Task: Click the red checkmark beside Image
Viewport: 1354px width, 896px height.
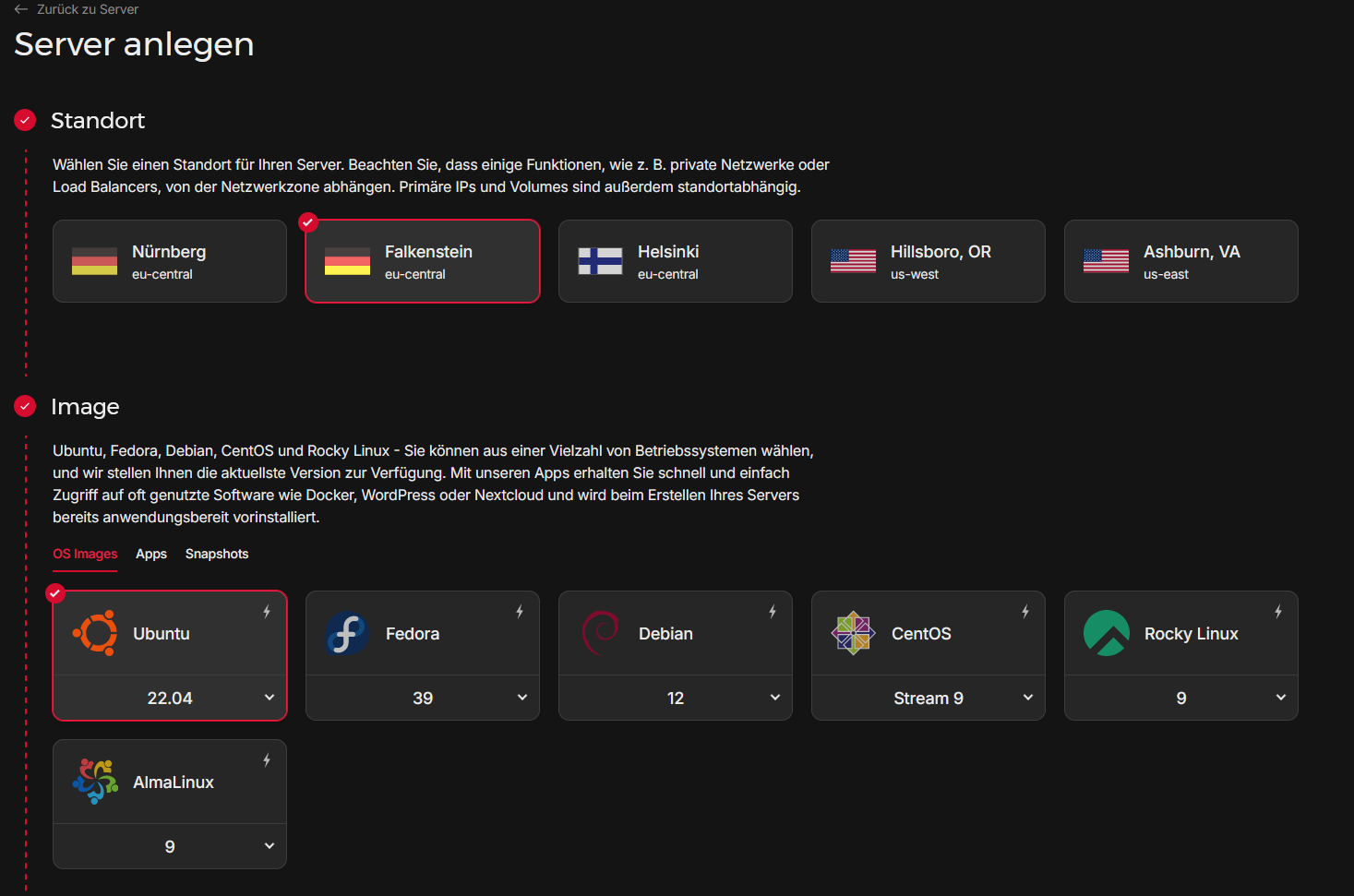Action: point(25,405)
